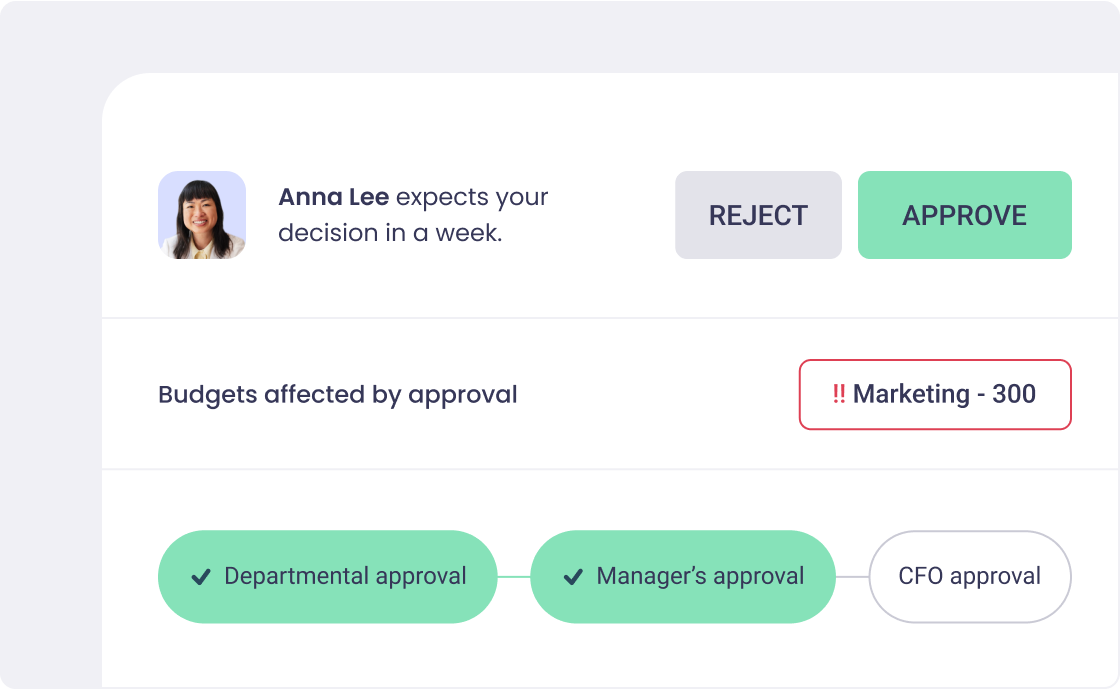The height and width of the screenshot is (689, 1120).
Task: Open the Marketing - 300 budget badge
Action: point(935,394)
